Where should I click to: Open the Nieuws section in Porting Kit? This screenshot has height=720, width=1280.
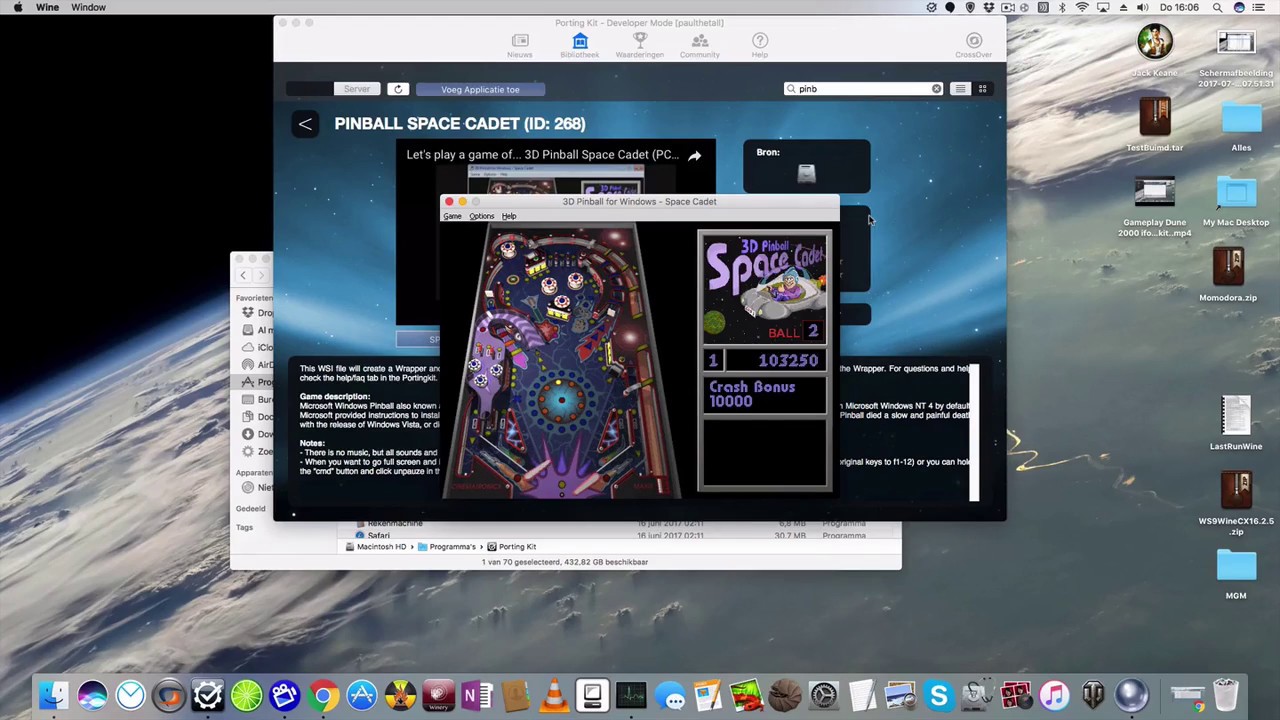point(520,45)
